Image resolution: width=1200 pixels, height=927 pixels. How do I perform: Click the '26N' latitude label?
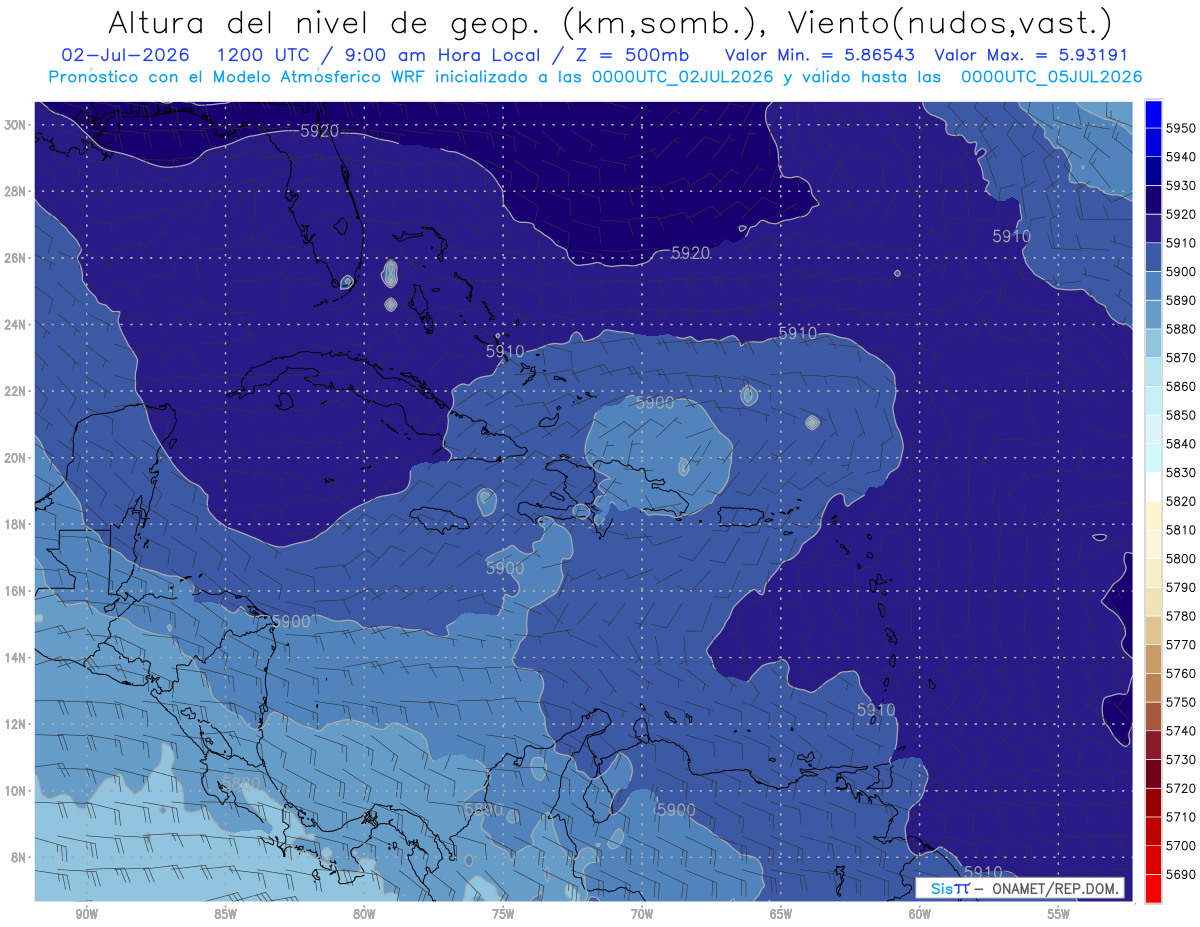[x=15, y=258]
